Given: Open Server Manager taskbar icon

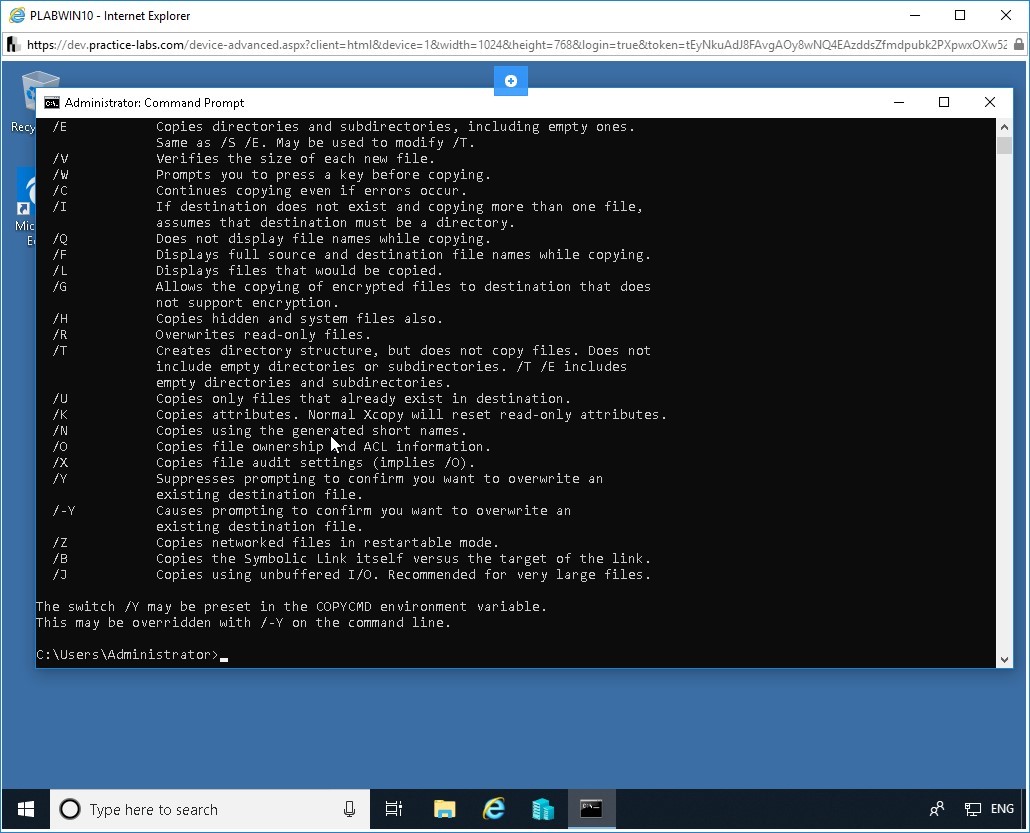Looking at the screenshot, I should [x=543, y=809].
